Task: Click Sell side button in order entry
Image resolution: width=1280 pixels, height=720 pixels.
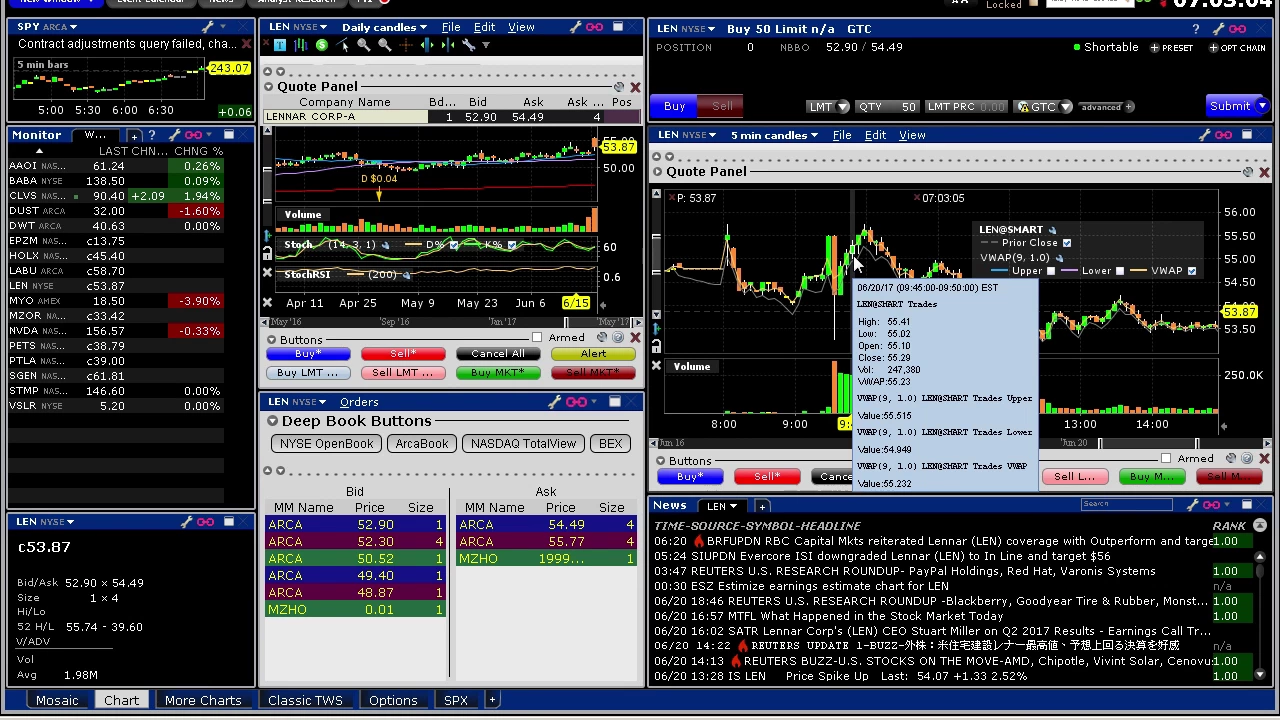Action: coord(722,106)
